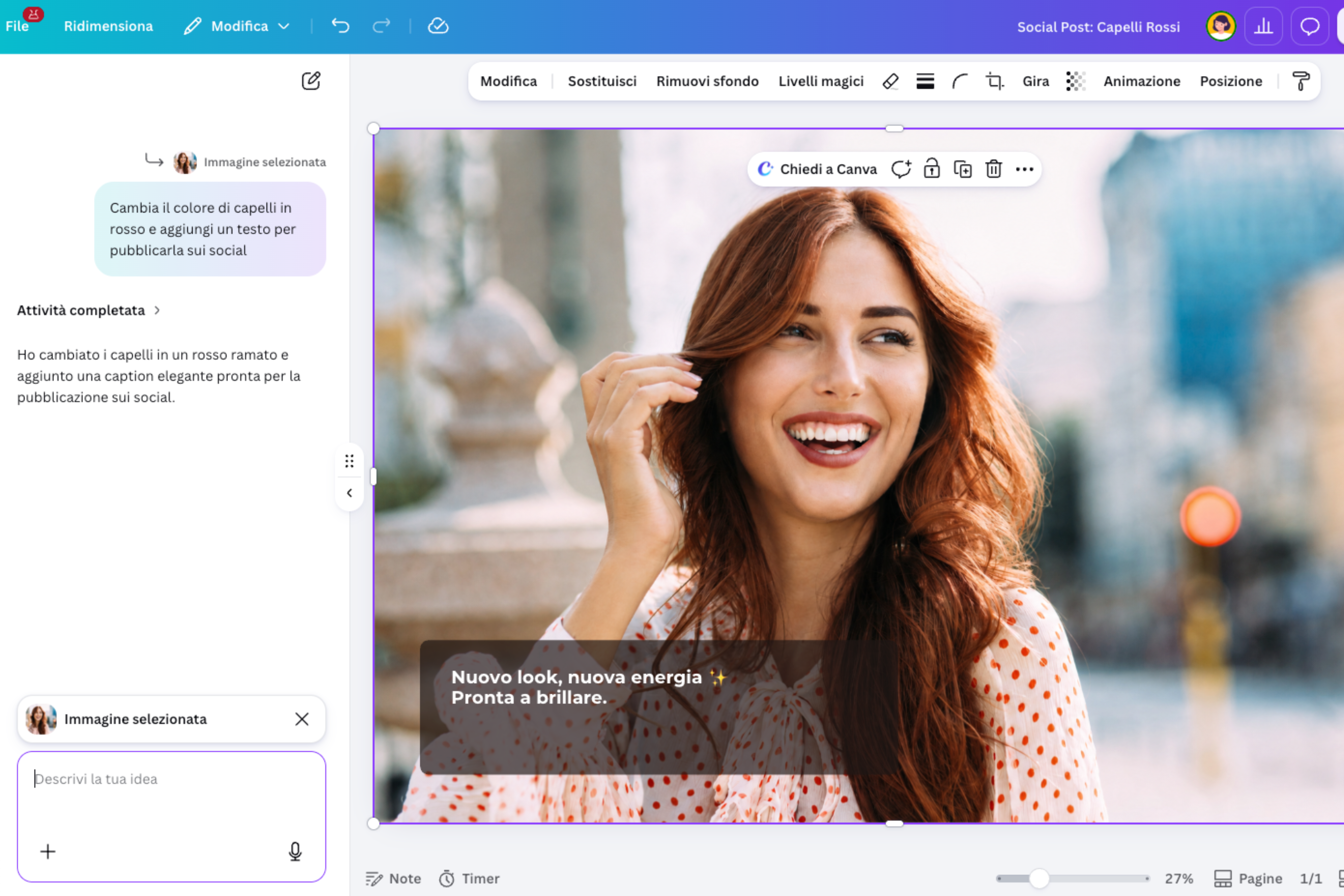Click Gira in the image toolbar

pos(1035,82)
